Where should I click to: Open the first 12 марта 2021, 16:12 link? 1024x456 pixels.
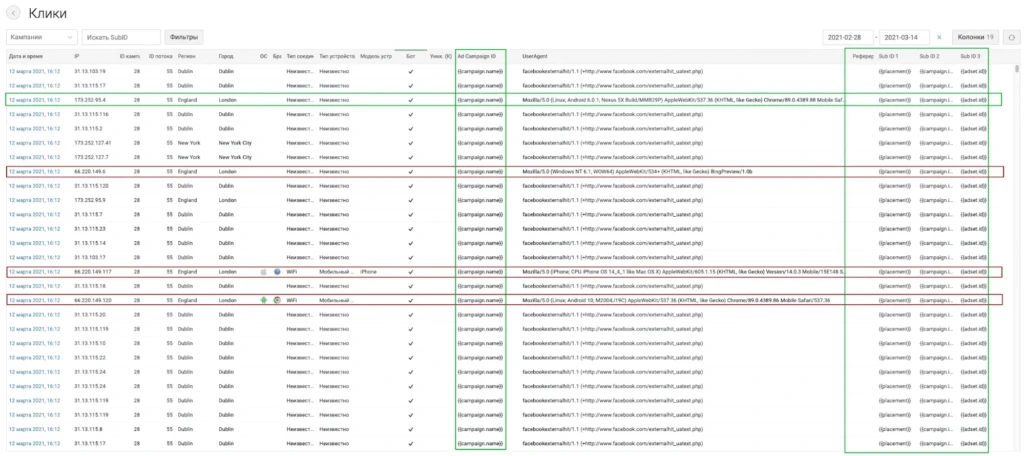tap(34, 71)
